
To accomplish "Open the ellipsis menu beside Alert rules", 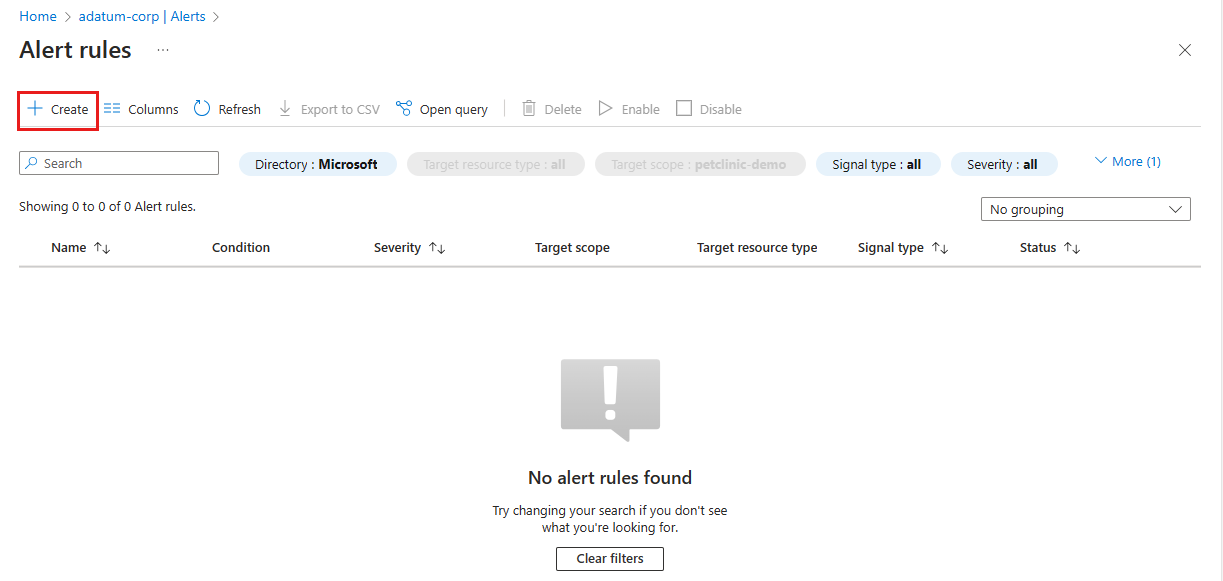I will [x=163, y=50].
